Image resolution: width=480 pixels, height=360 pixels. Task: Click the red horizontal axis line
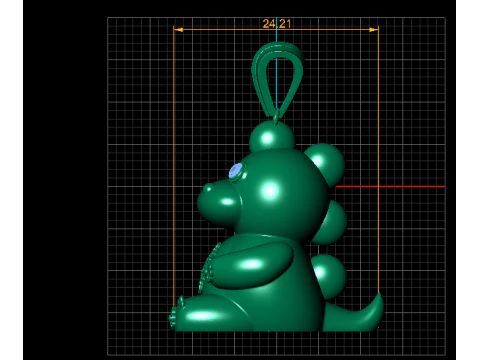[390, 187]
